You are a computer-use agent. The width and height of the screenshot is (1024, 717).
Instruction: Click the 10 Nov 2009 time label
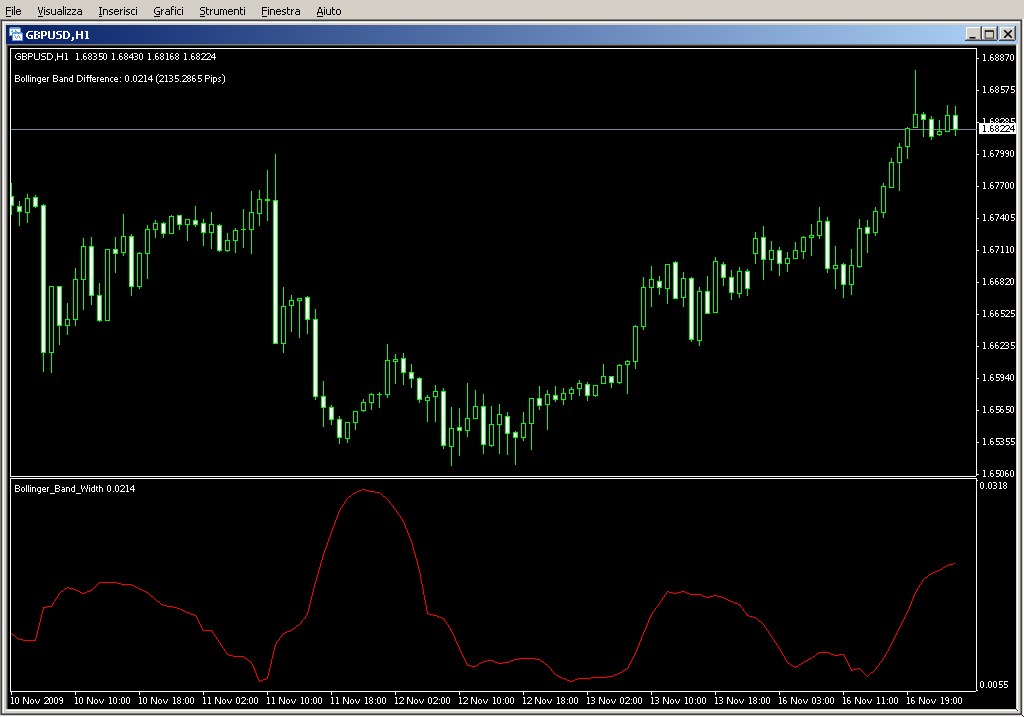tap(37, 701)
